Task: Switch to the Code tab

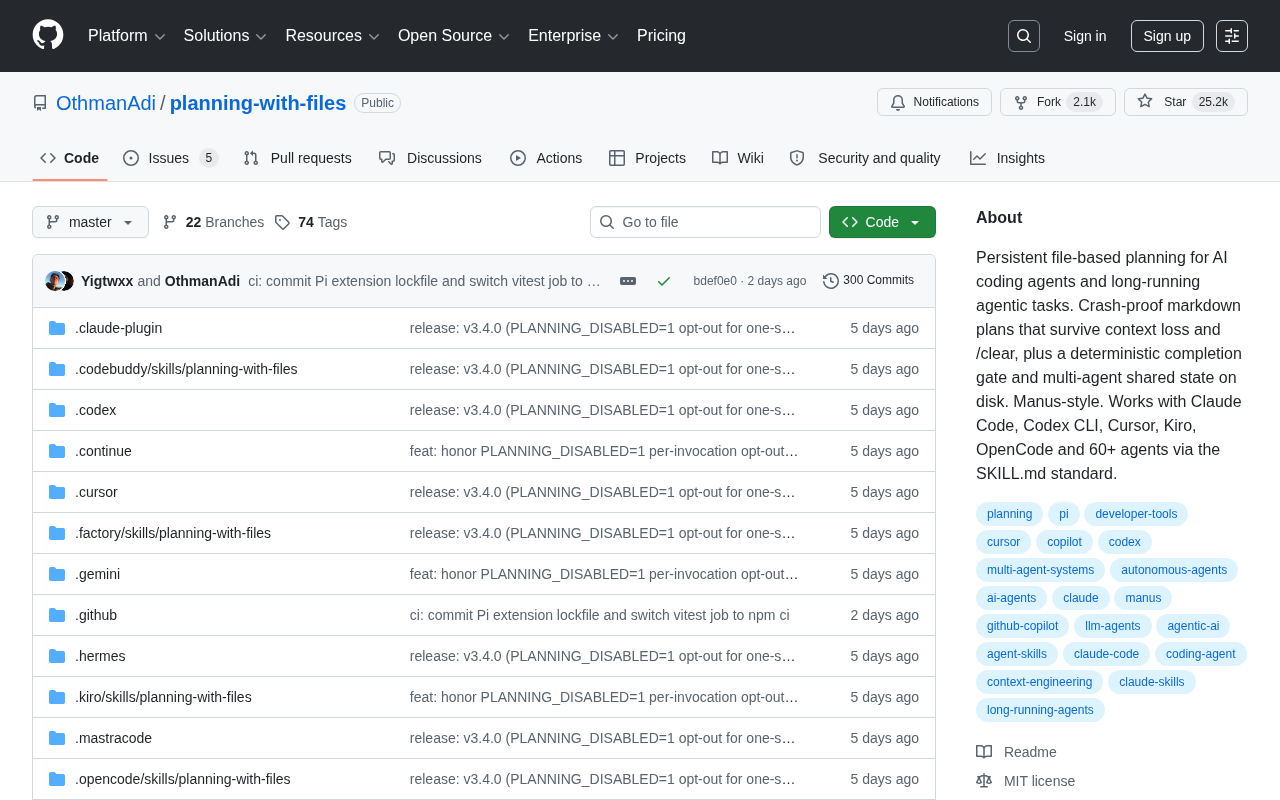Action: [70, 158]
